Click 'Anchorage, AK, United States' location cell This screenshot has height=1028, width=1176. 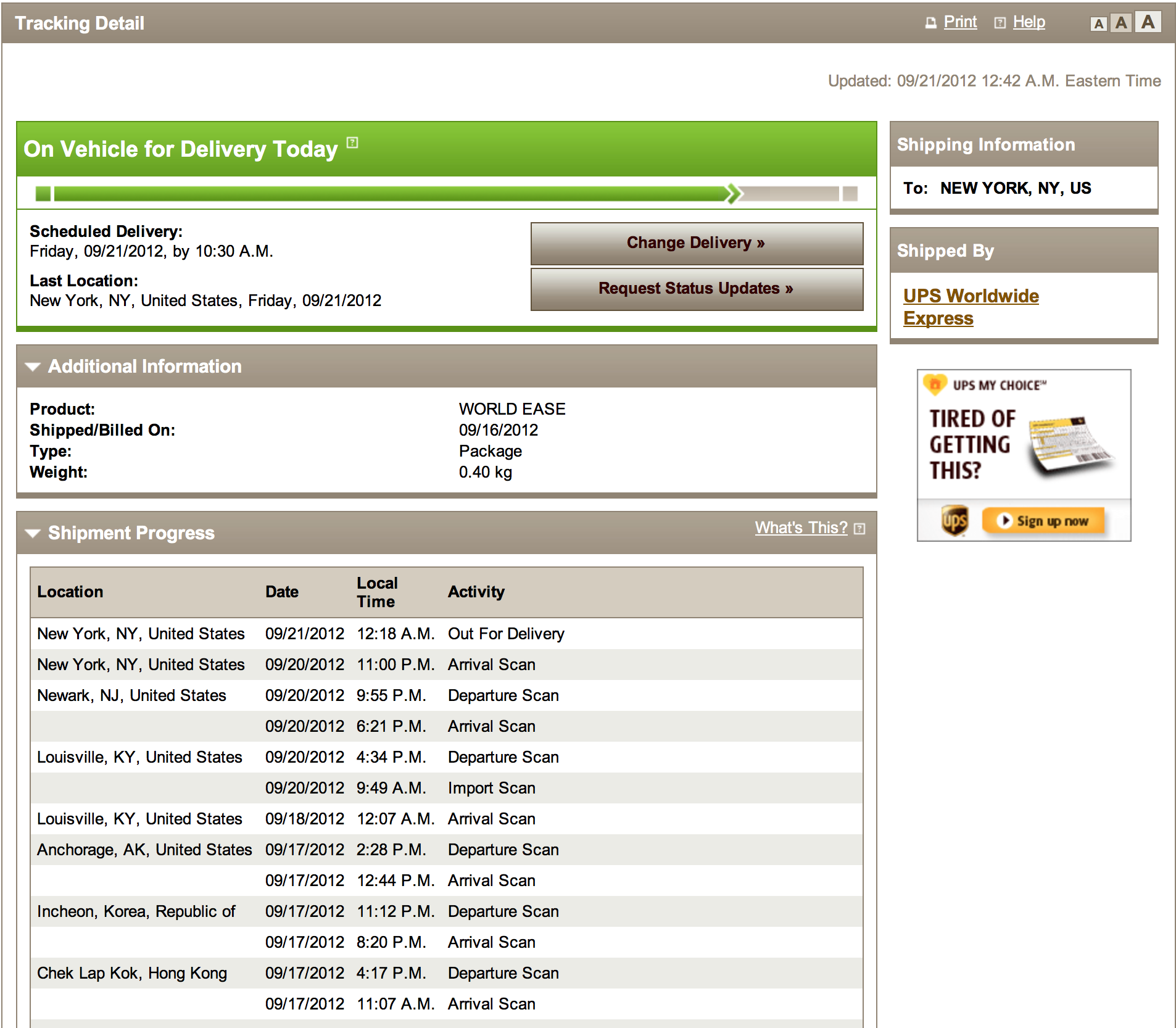point(144,850)
